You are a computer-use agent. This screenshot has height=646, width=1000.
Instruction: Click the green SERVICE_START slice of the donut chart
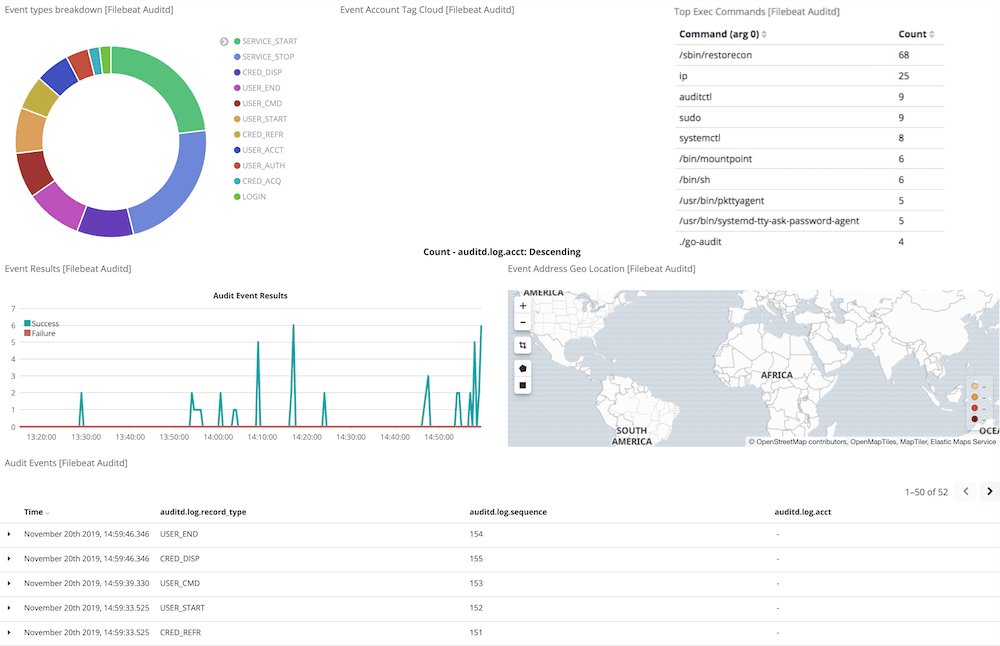pos(180,90)
